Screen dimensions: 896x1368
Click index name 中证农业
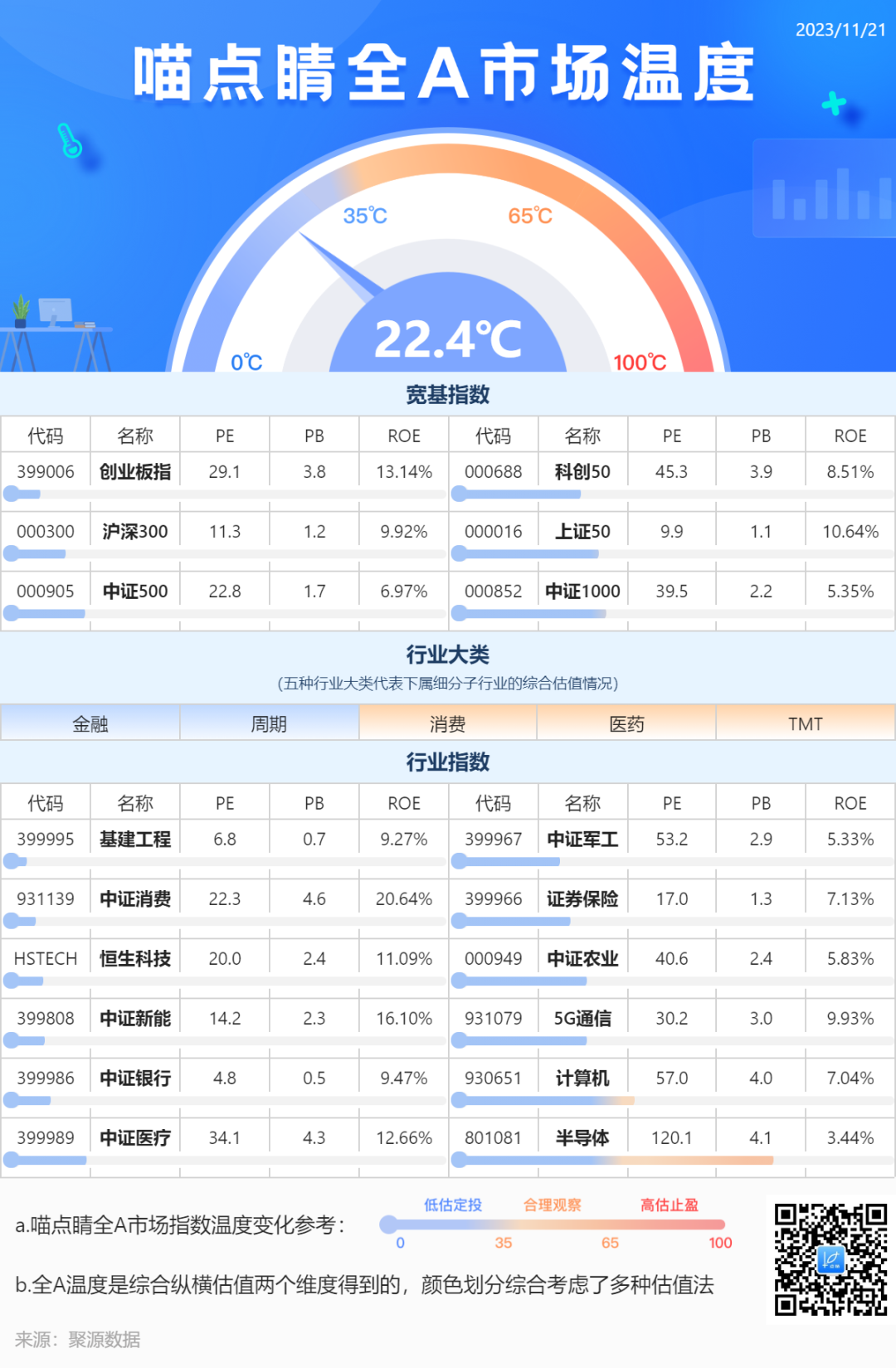pos(582,959)
